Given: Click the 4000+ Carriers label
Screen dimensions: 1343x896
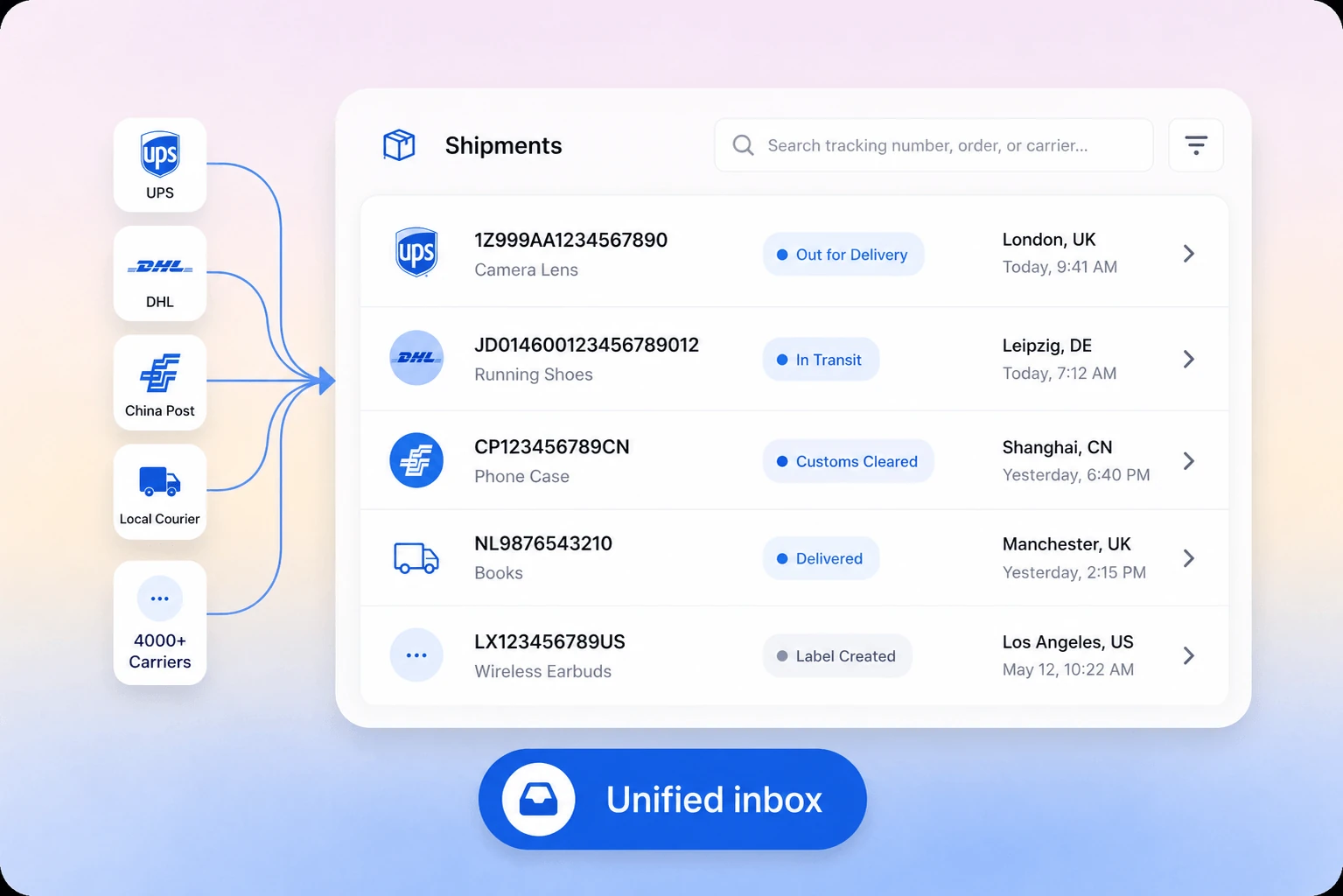Looking at the screenshot, I should (160, 651).
